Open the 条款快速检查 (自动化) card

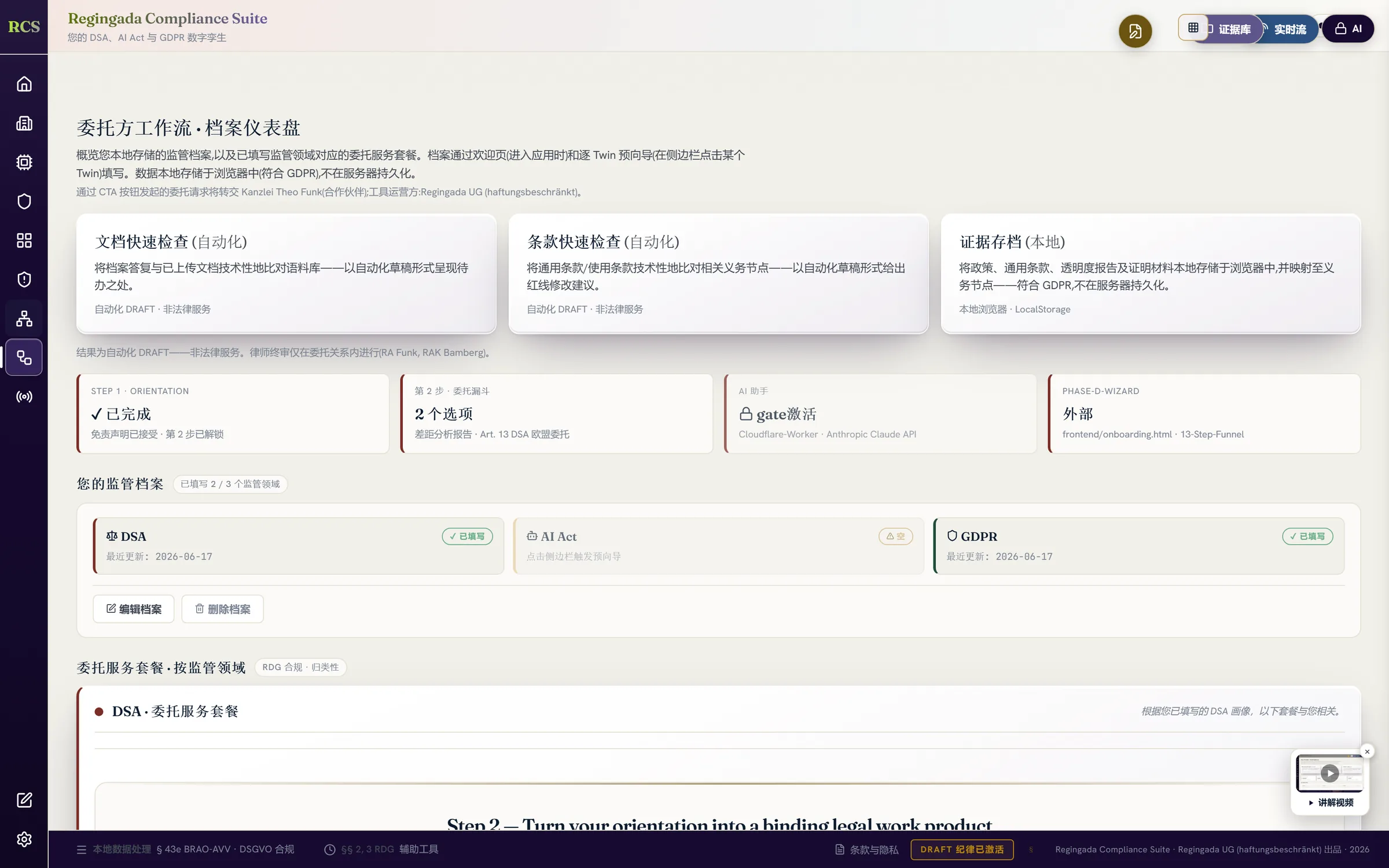pos(718,274)
